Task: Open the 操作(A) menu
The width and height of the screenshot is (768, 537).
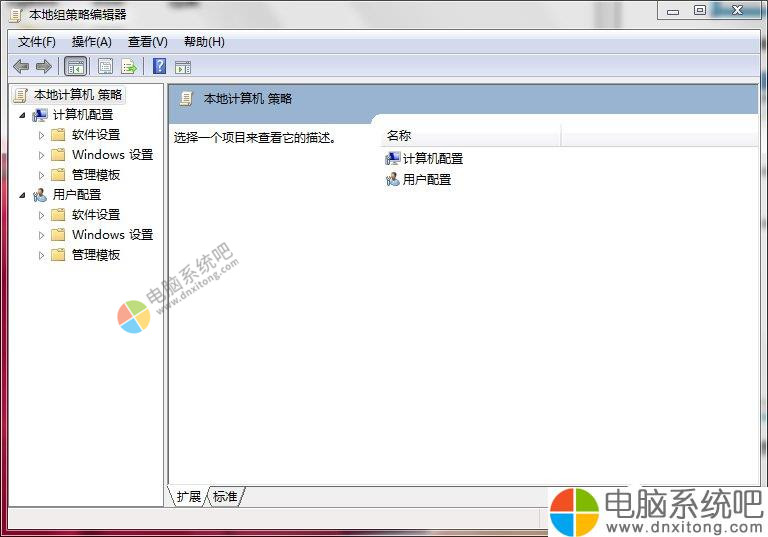Action: pyautogui.click(x=92, y=42)
